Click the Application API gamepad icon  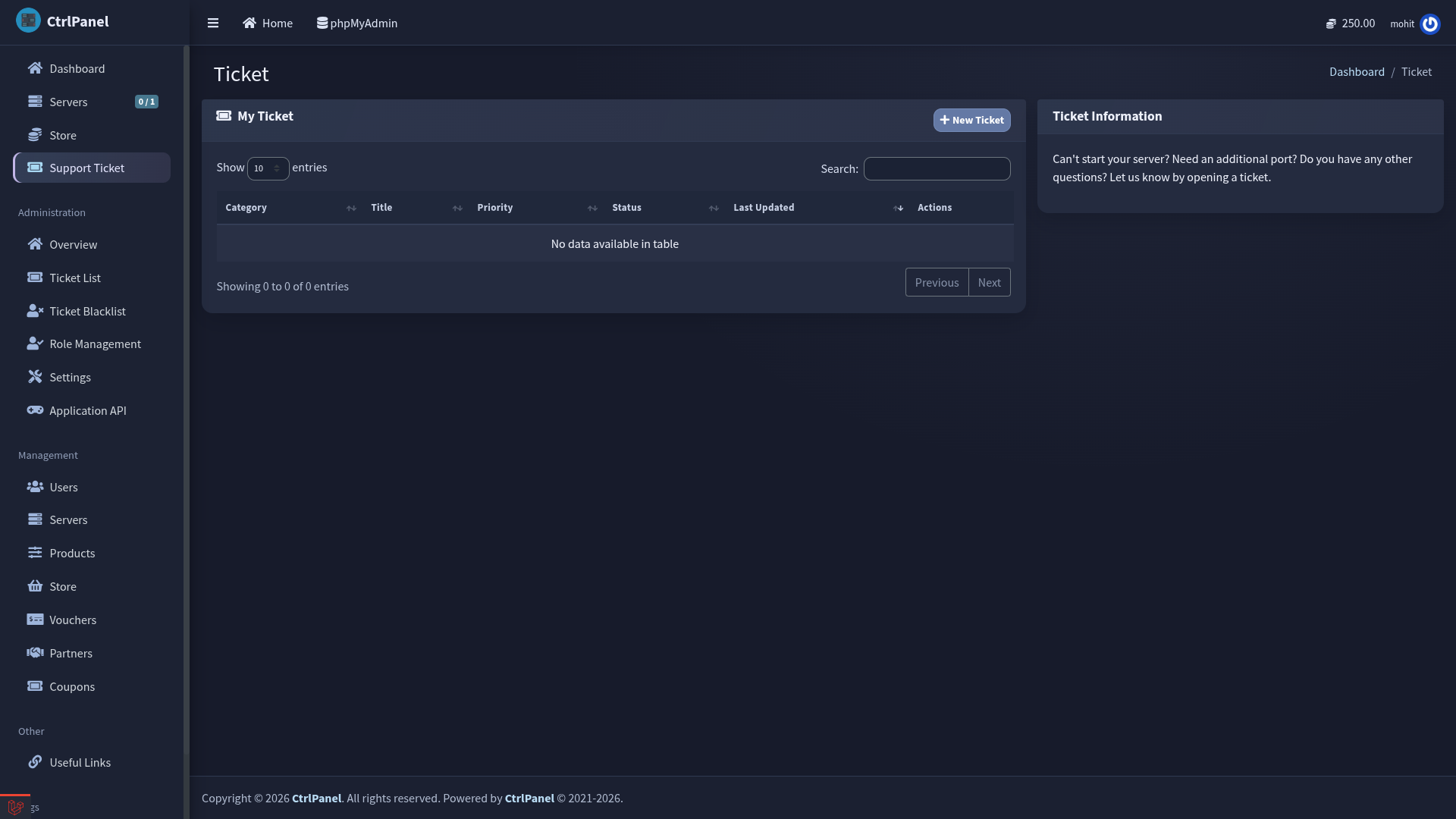coord(35,410)
